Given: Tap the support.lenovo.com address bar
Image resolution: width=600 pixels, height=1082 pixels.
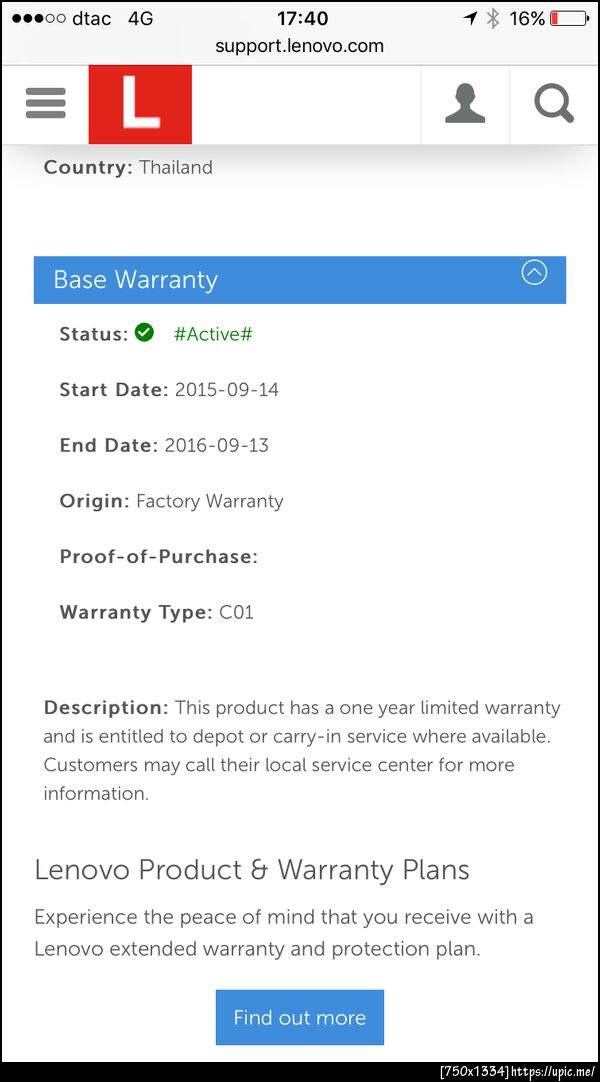Looking at the screenshot, I should pyautogui.click(x=299, y=46).
